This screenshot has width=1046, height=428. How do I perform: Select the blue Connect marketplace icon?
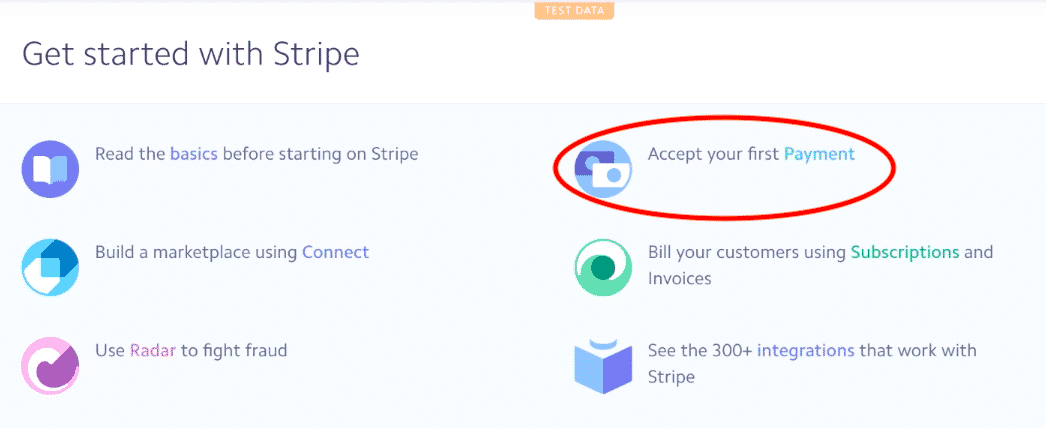[50, 267]
